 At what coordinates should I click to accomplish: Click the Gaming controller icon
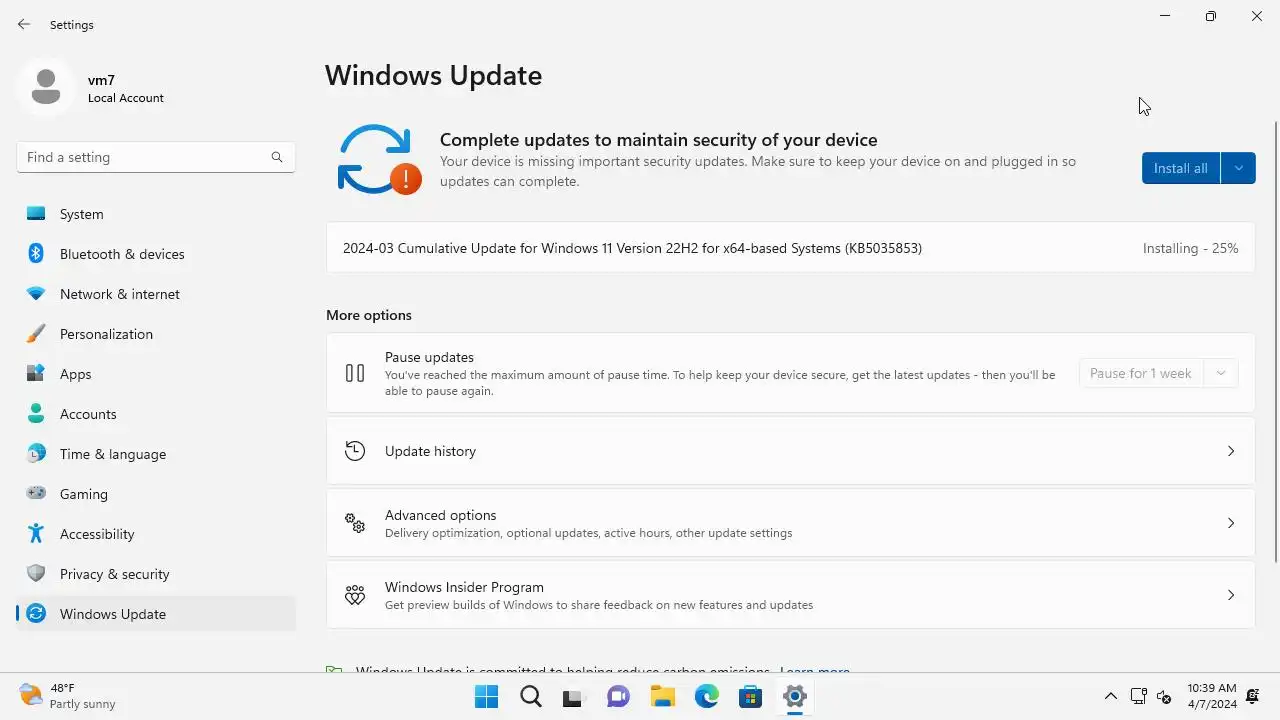[36, 494]
